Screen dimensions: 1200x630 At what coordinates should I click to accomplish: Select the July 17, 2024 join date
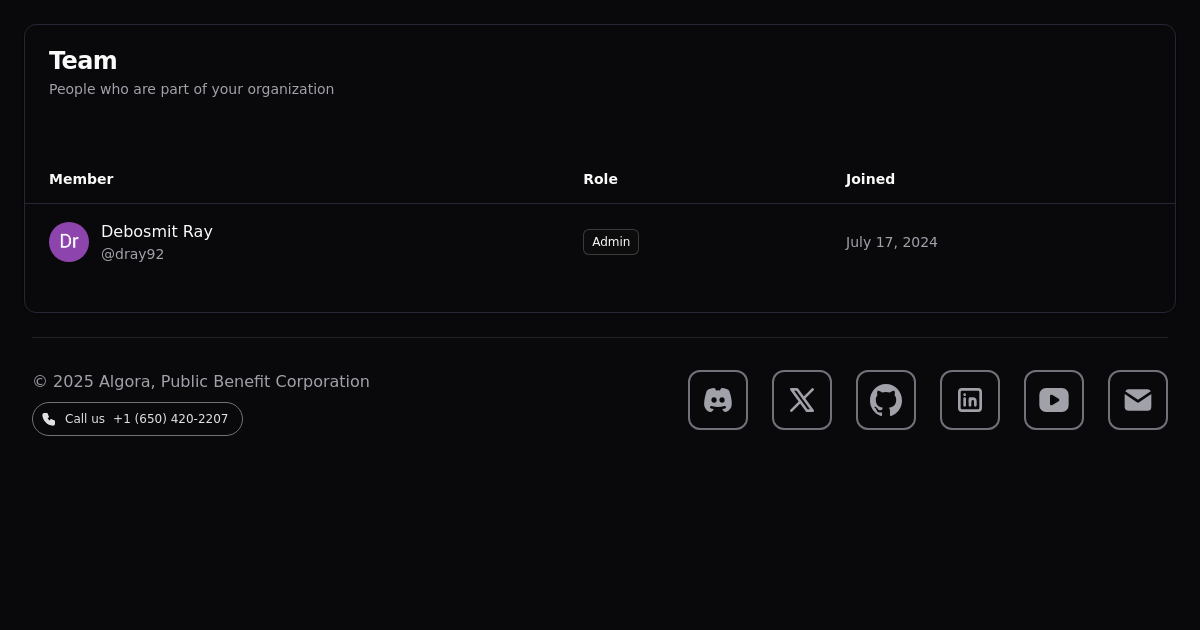(x=892, y=242)
